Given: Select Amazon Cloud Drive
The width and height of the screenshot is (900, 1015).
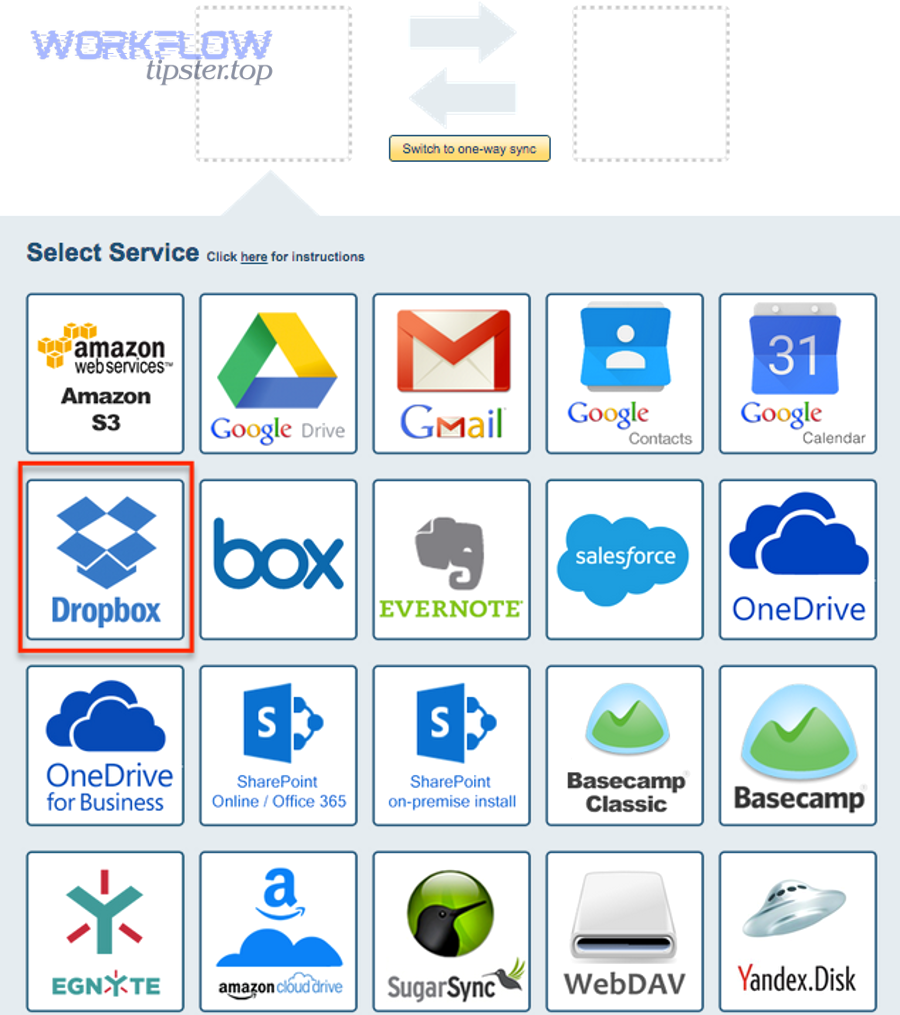Looking at the screenshot, I should (x=277, y=930).
